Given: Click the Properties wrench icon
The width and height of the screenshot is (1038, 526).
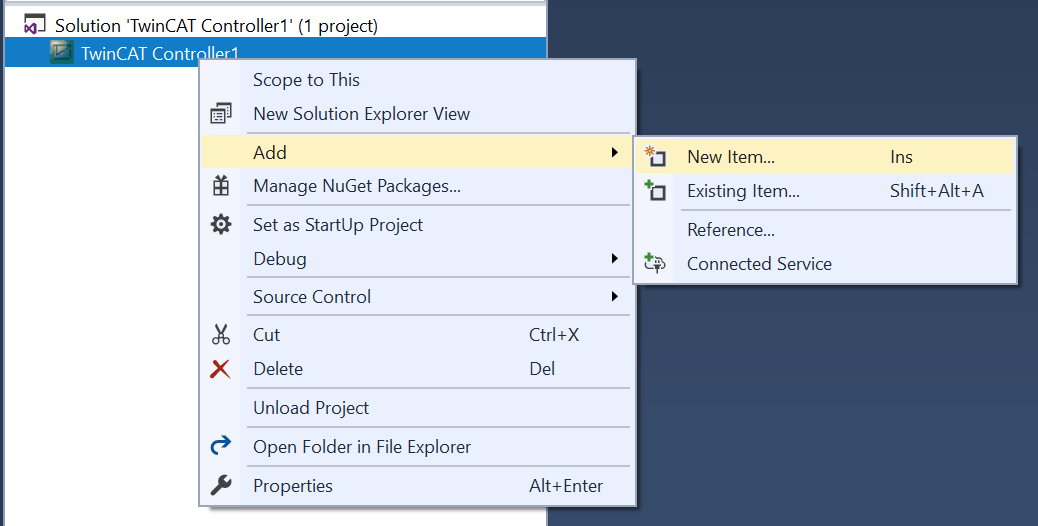Looking at the screenshot, I should (x=221, y=486).
